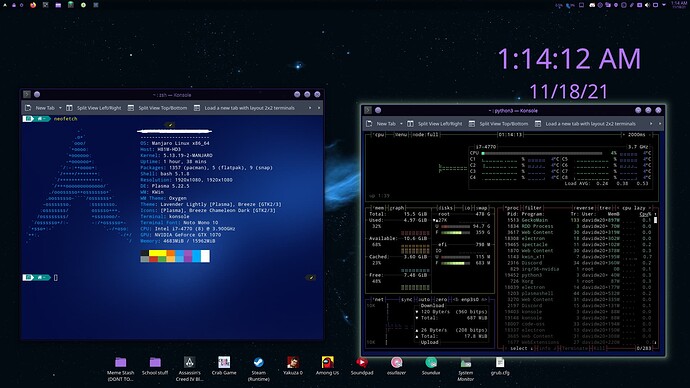Toggle disk io mode in bpytop
The height and width of the screenshot is (388, 690).
467,208
